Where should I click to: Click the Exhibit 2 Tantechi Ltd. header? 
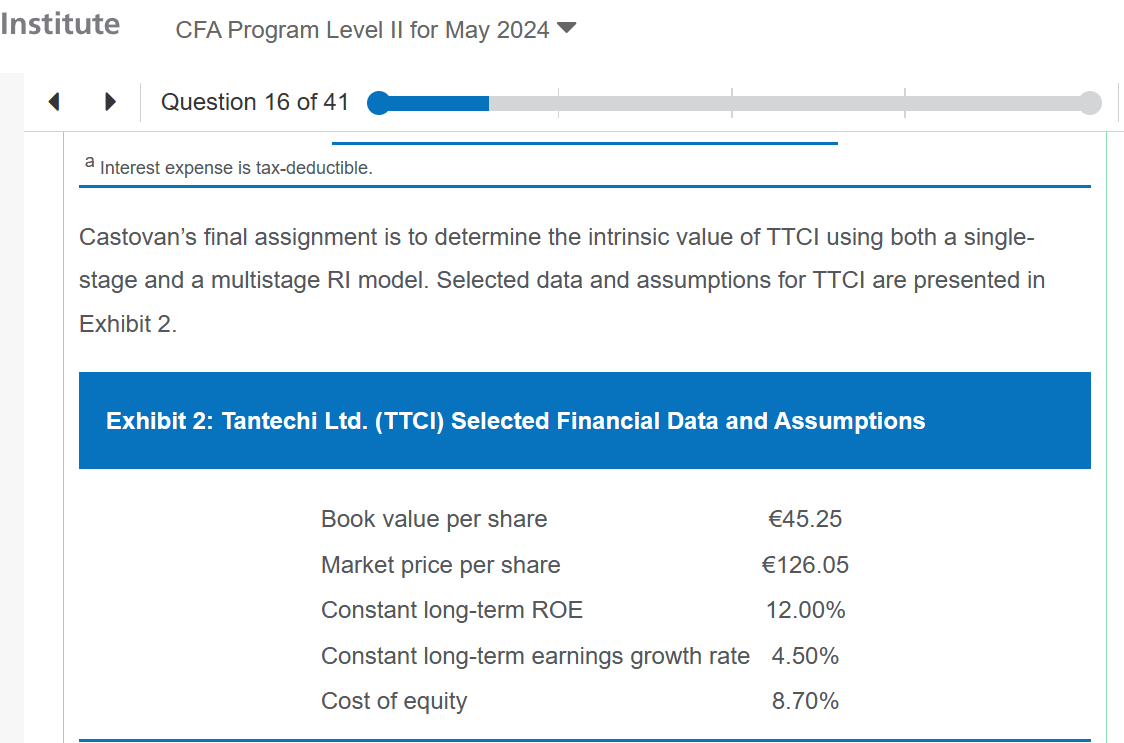tap(515, 421)
